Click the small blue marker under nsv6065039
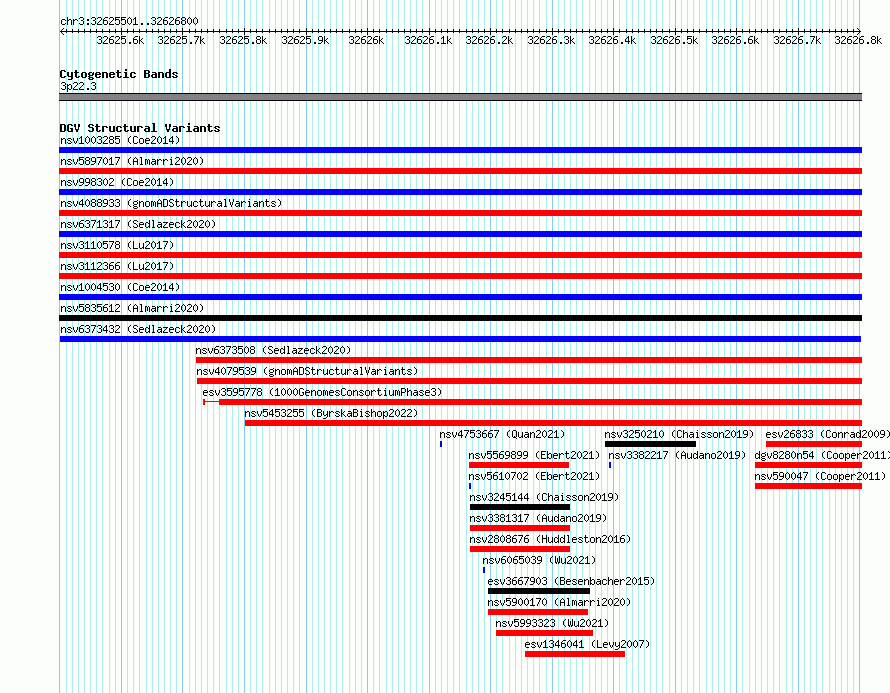The width and height of the screenshot is (890, 693). coord(484,570)
